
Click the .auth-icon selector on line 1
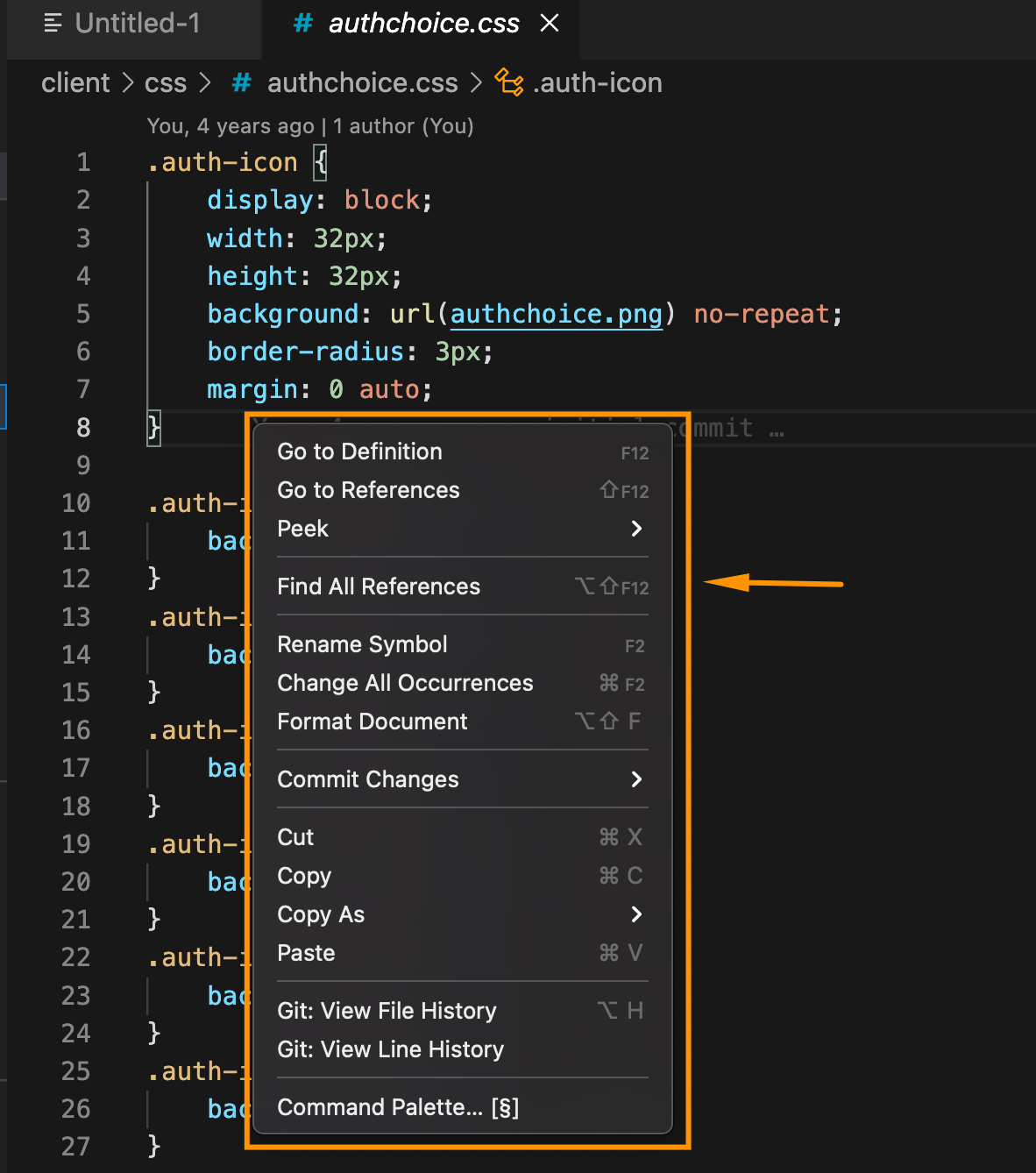click(223, 163)
